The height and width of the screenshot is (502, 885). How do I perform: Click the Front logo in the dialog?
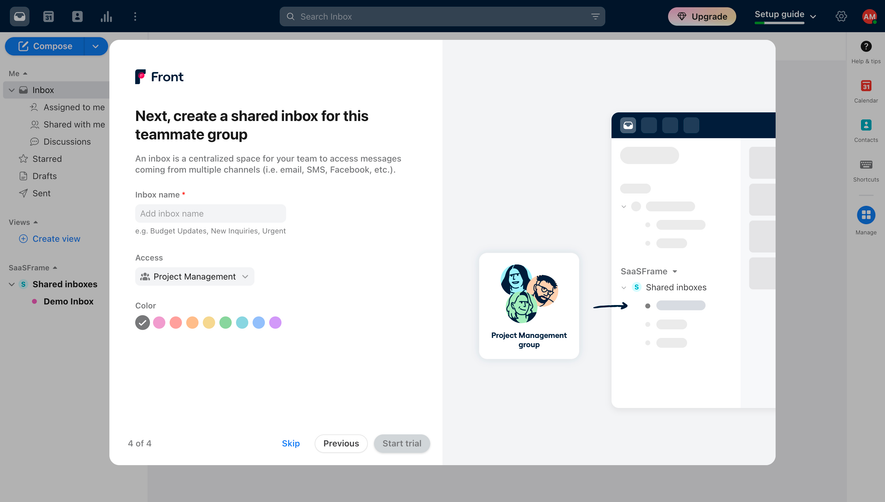point(159,76)
